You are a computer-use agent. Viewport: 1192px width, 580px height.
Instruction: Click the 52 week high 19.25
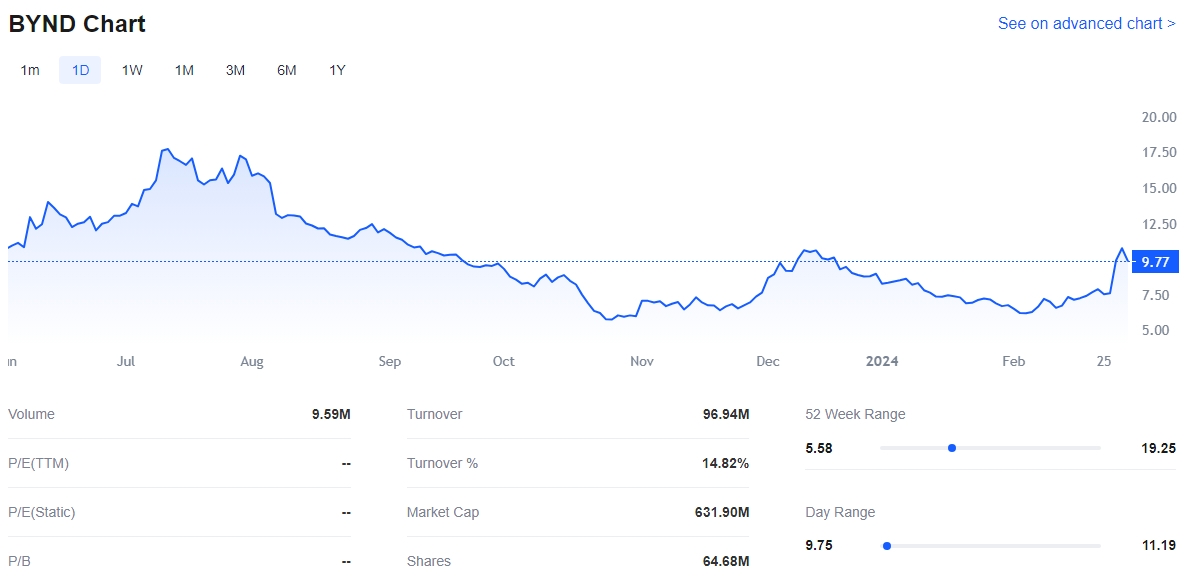tap(1159, 448)
